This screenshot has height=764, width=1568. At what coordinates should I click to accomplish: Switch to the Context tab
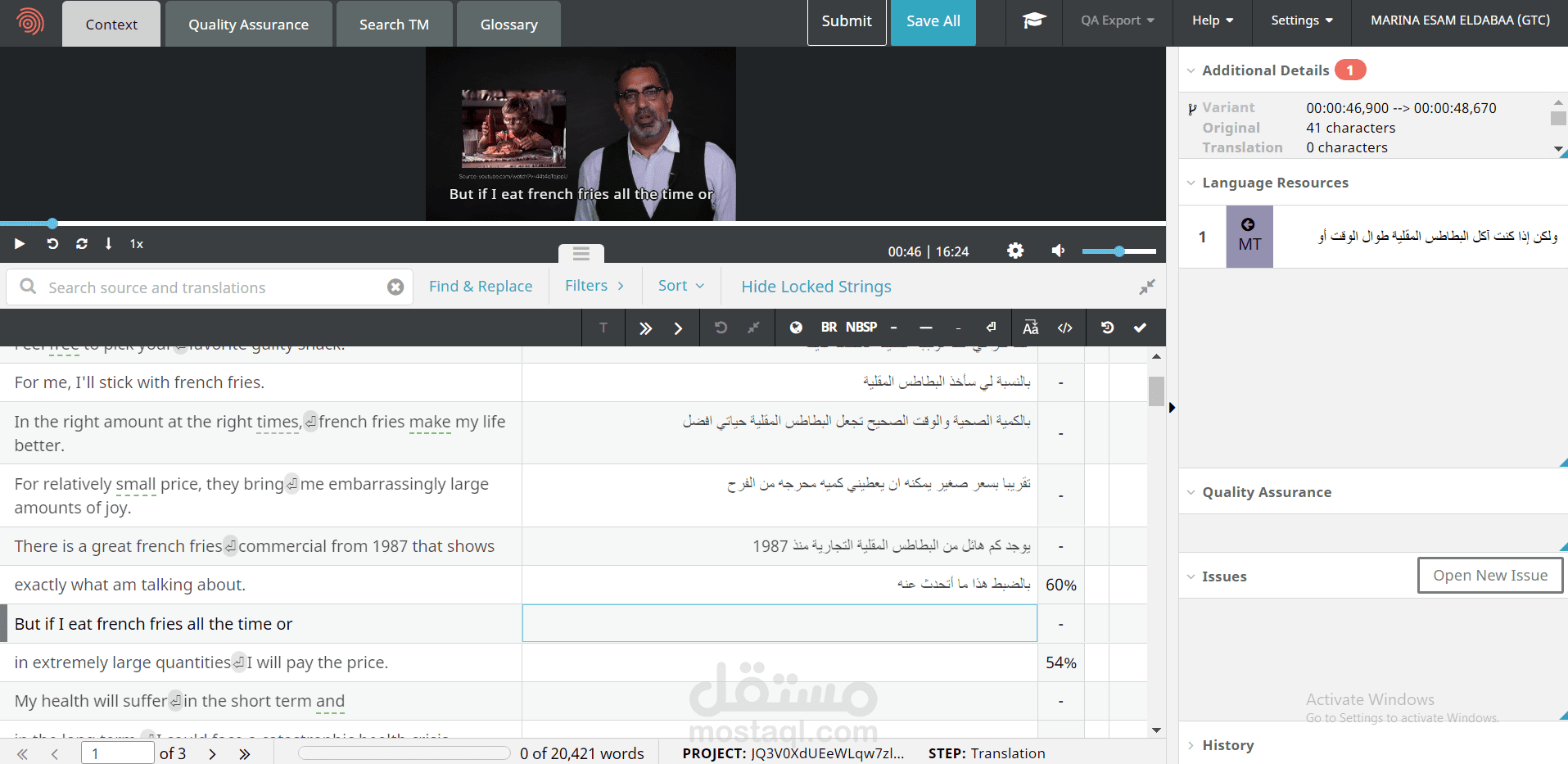(111, 24)
